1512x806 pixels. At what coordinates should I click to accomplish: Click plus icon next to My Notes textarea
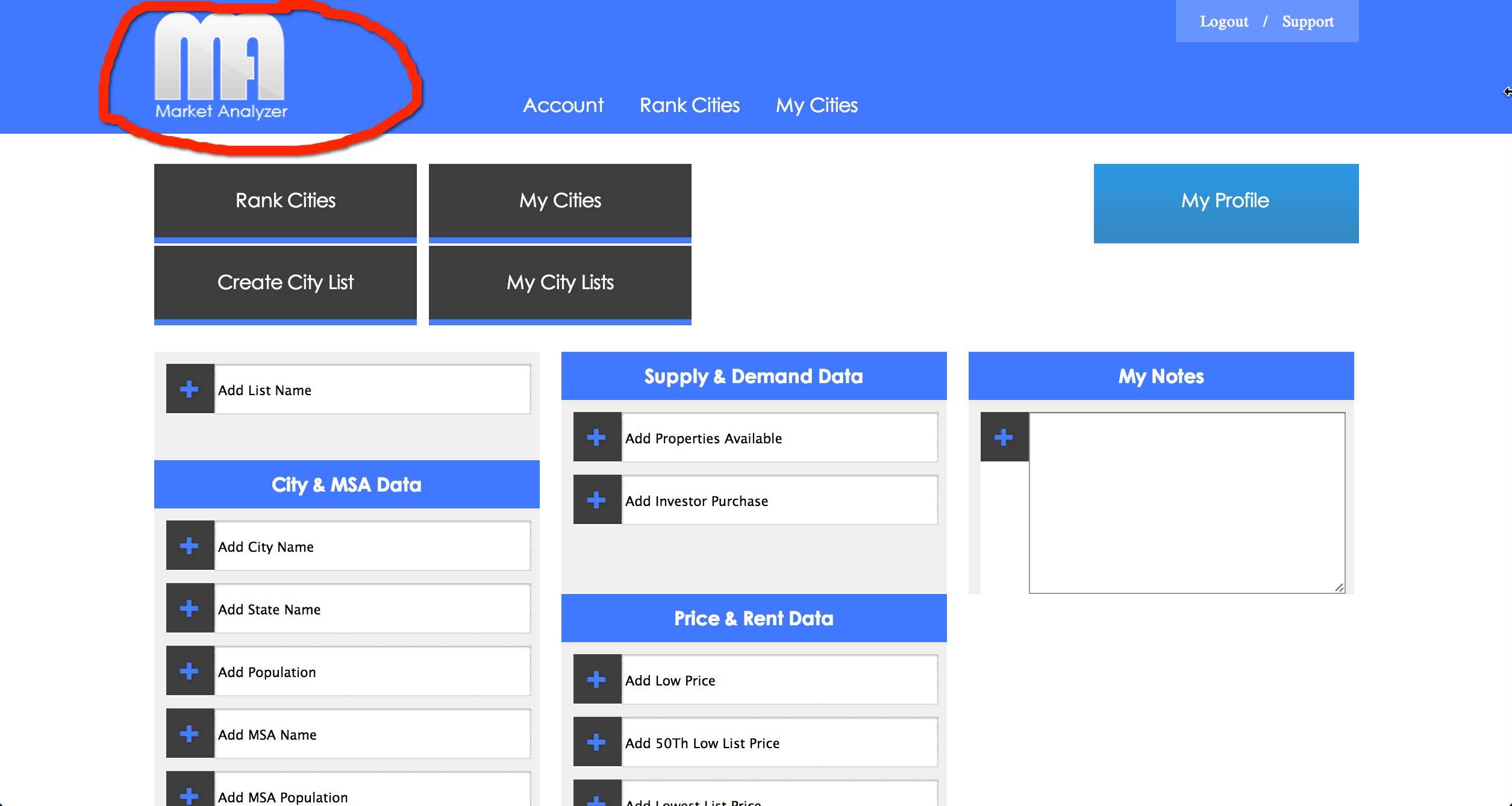[1004, 437]
